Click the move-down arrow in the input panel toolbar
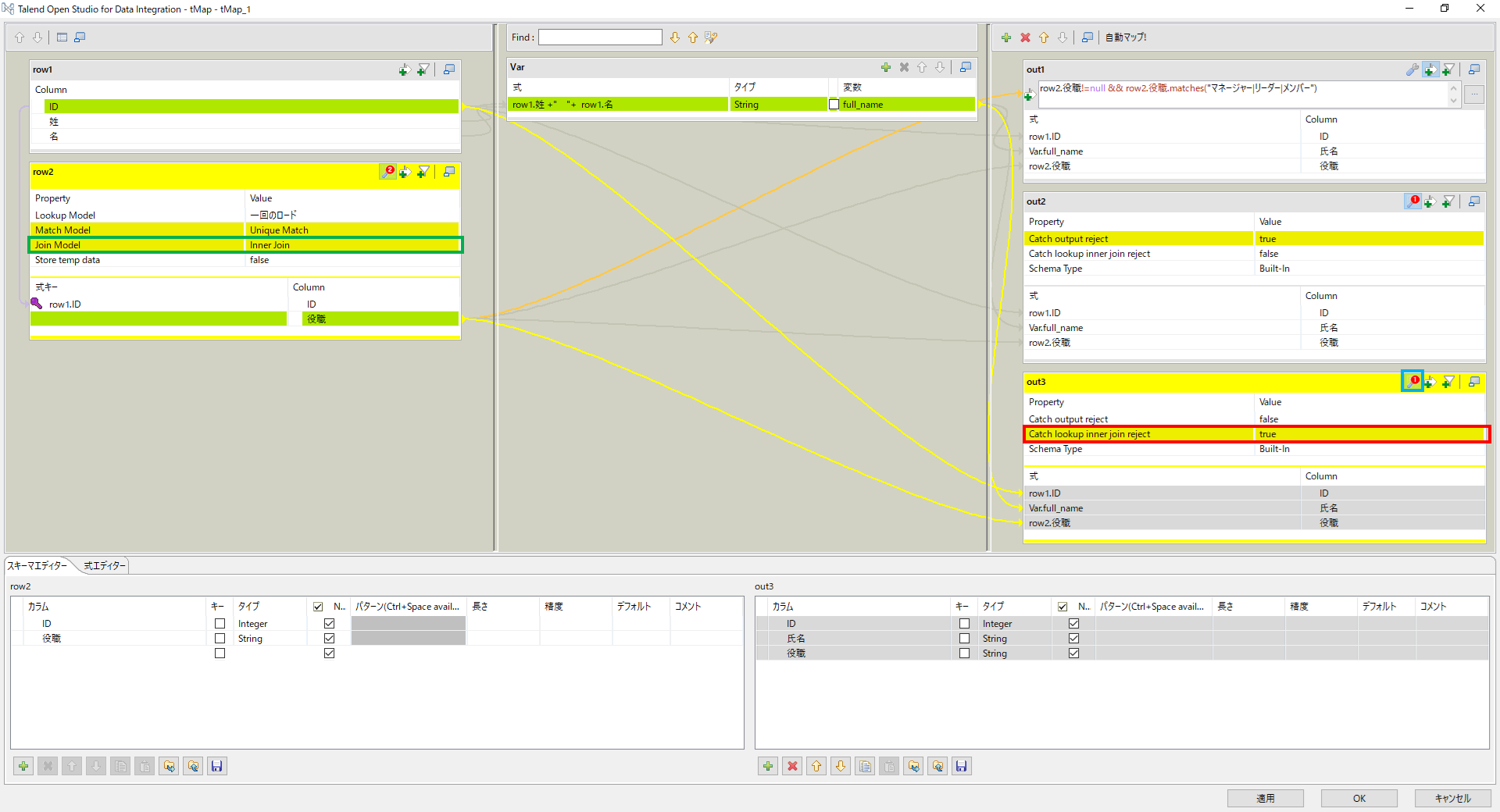Screen dimensions: 1500x812 (x=37, y=37)
